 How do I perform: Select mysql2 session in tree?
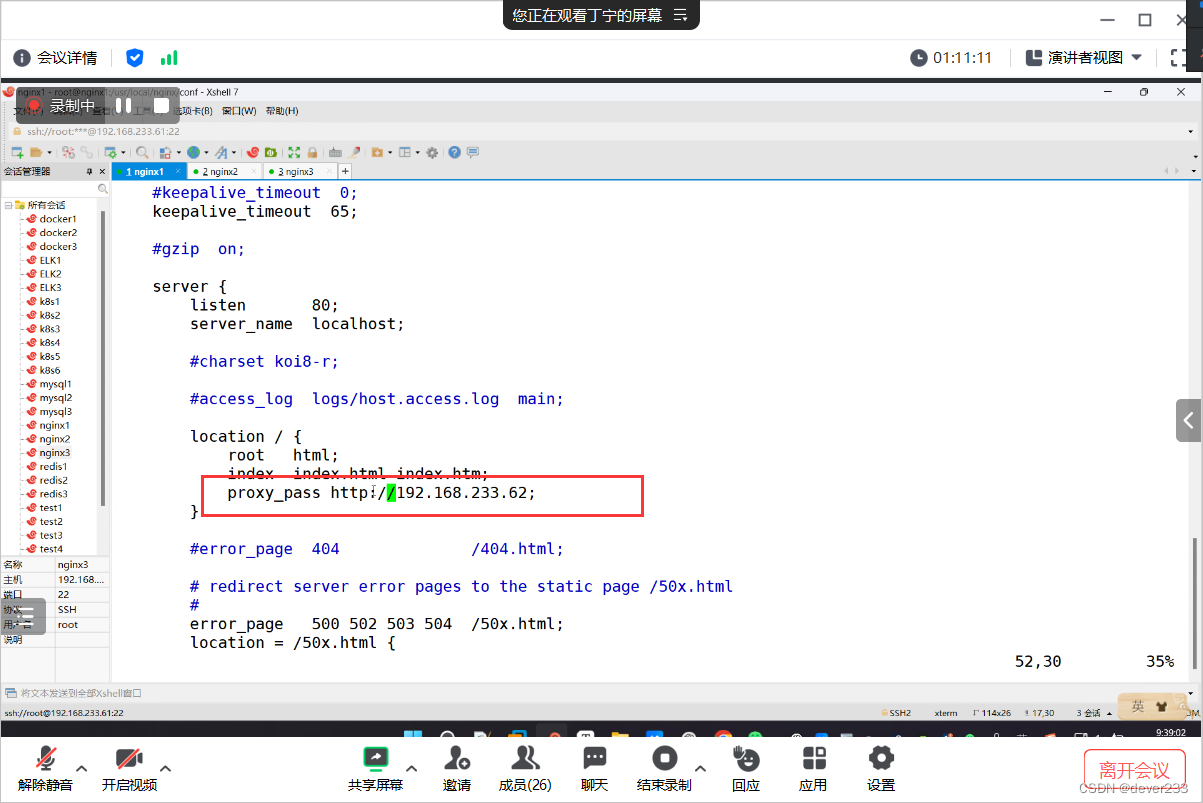point(56,398)
